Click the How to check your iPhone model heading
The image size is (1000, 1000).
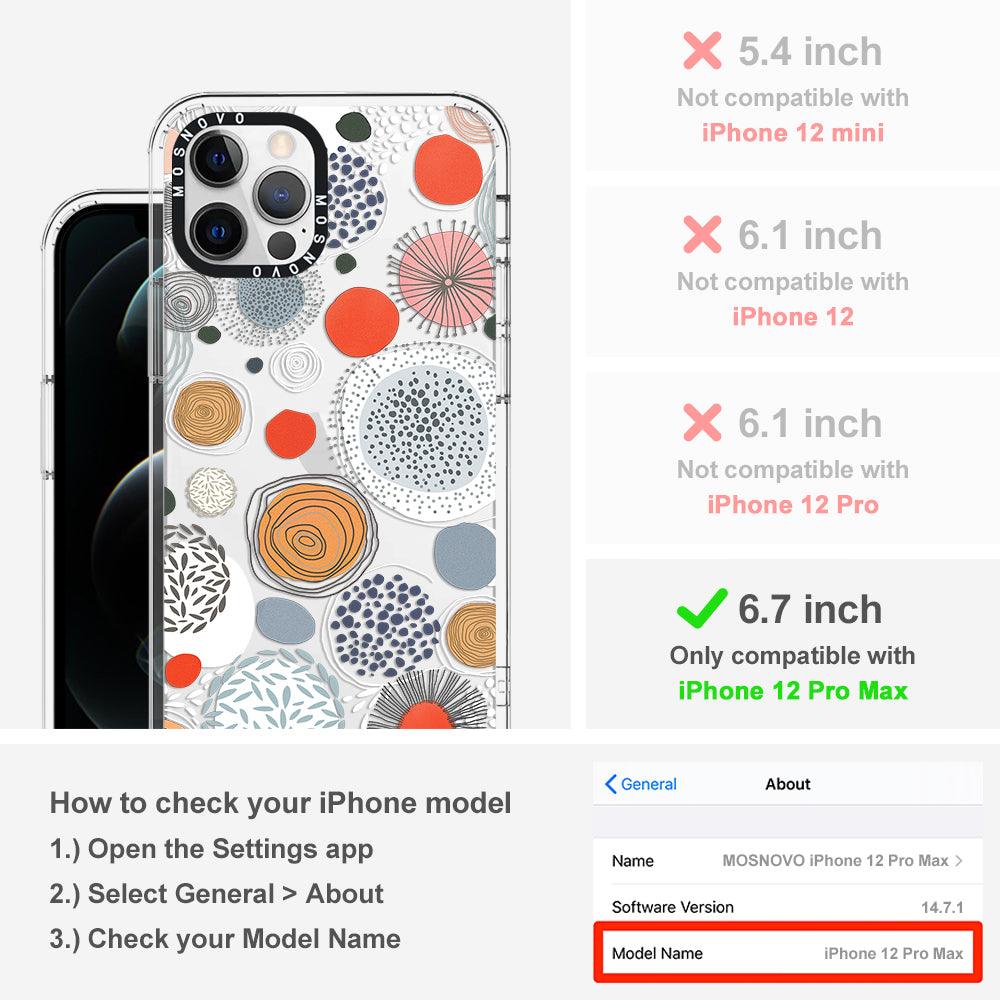(281, 802)
